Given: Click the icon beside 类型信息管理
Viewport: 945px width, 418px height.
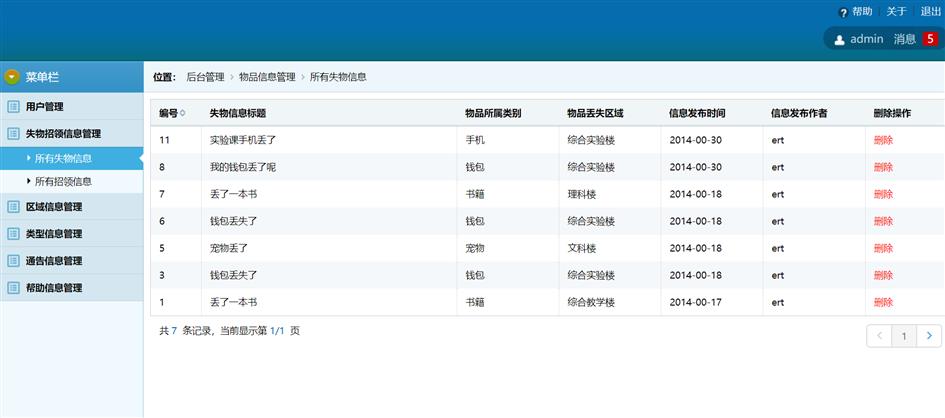Looking at the screenshot, I should (13, 234).
